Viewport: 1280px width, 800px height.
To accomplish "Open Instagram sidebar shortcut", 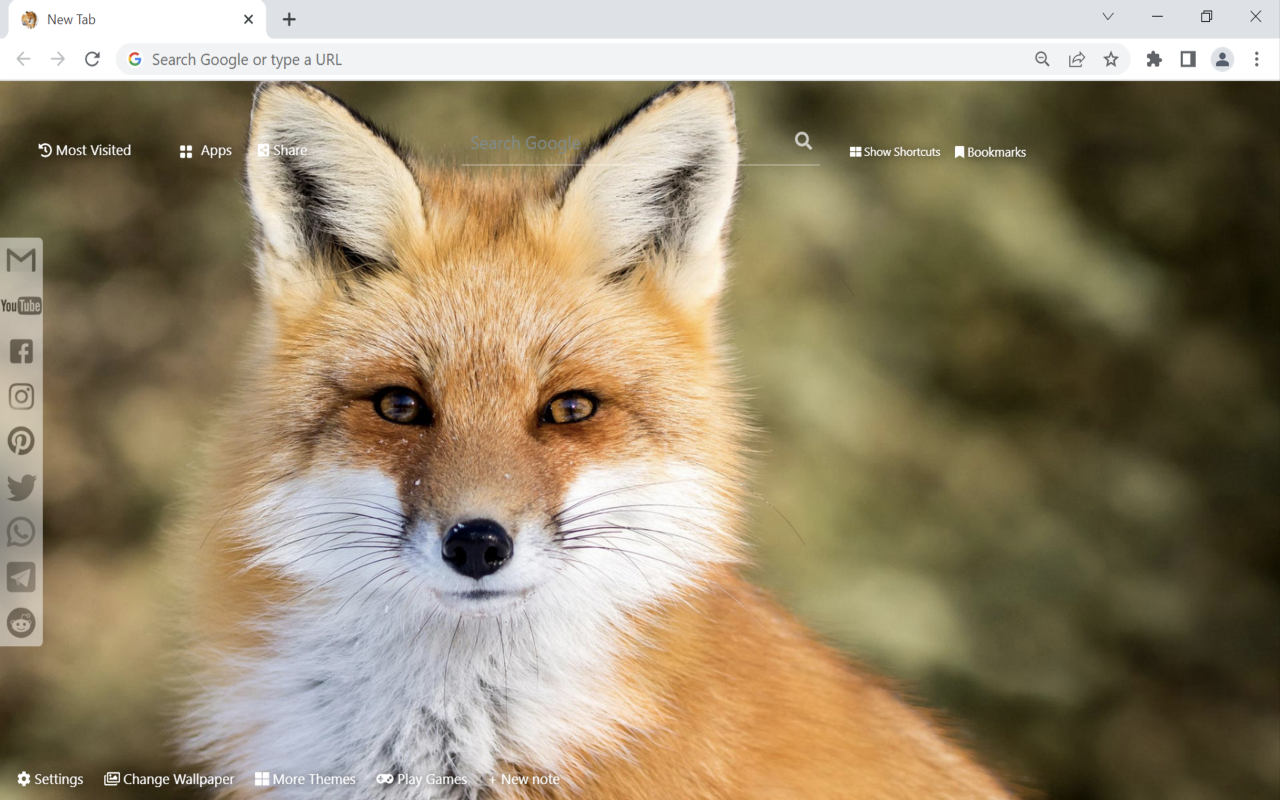I will [x=21, y=396].
